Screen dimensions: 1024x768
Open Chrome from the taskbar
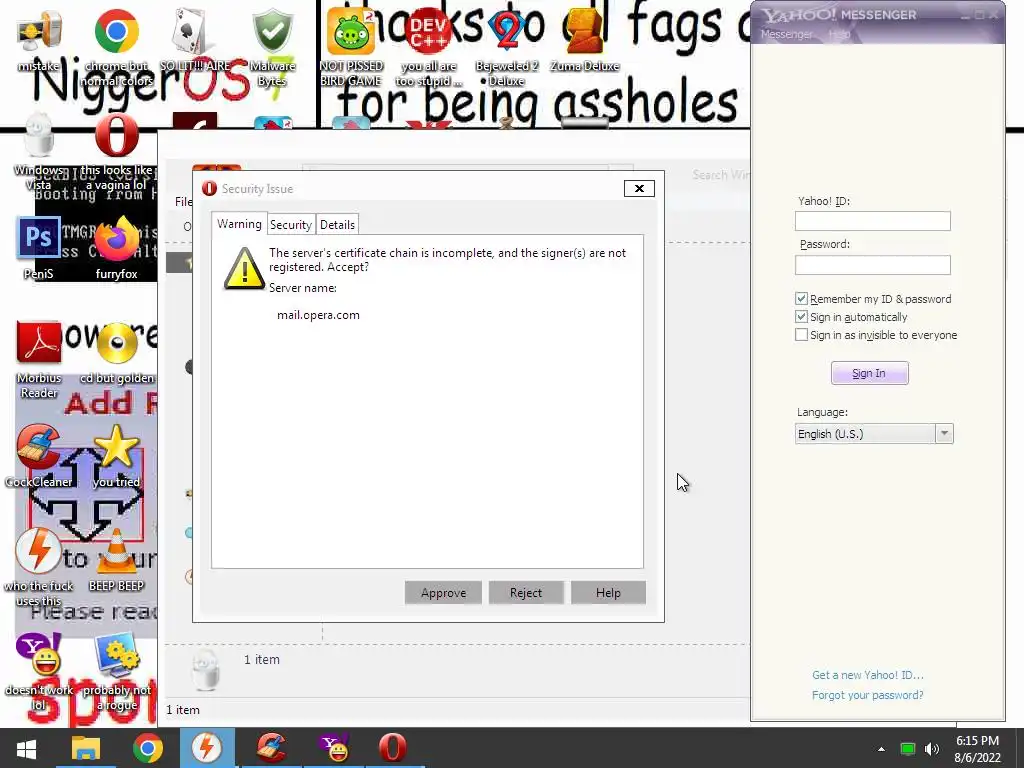148,748
